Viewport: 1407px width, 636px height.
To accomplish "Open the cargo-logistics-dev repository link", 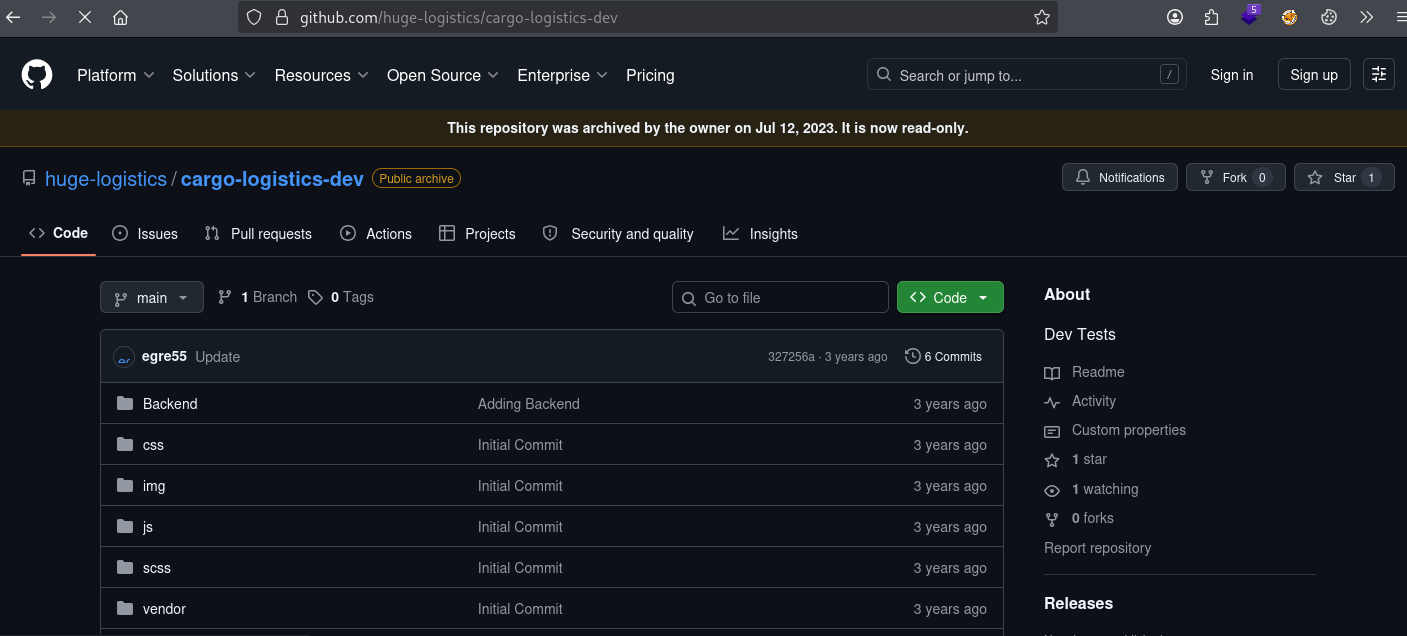I will pos(272,179).
